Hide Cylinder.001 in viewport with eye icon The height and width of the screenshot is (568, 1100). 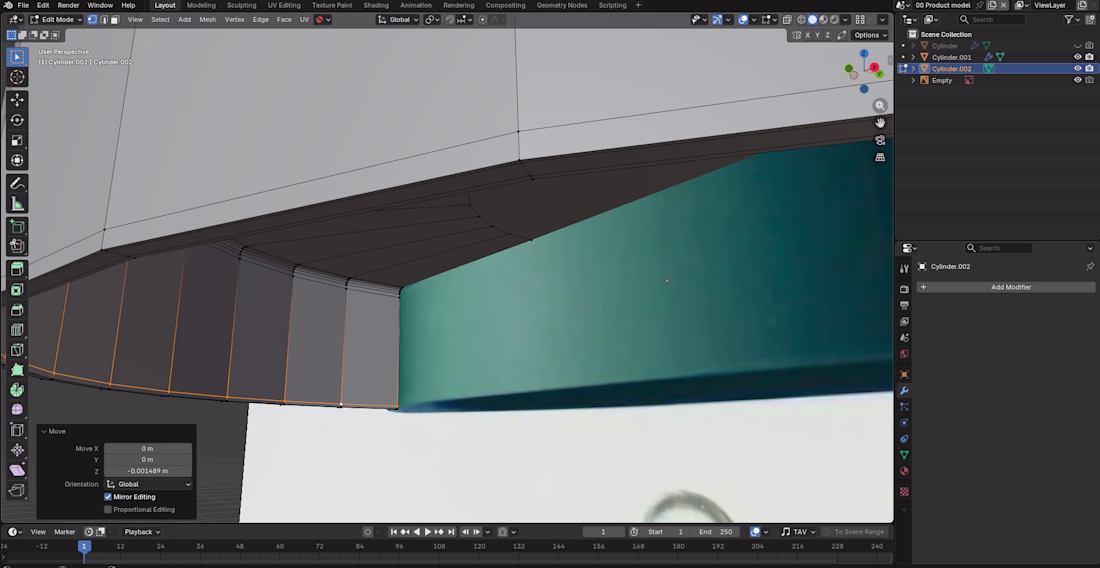(1078, 58)
